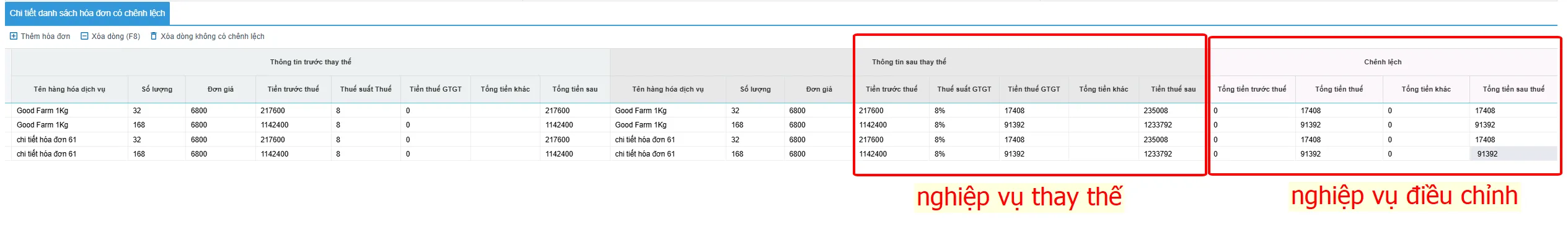Click the Thông tin trước thay thế group header
This screenshot has width=1568, height=232.
[x=311, y=62]
